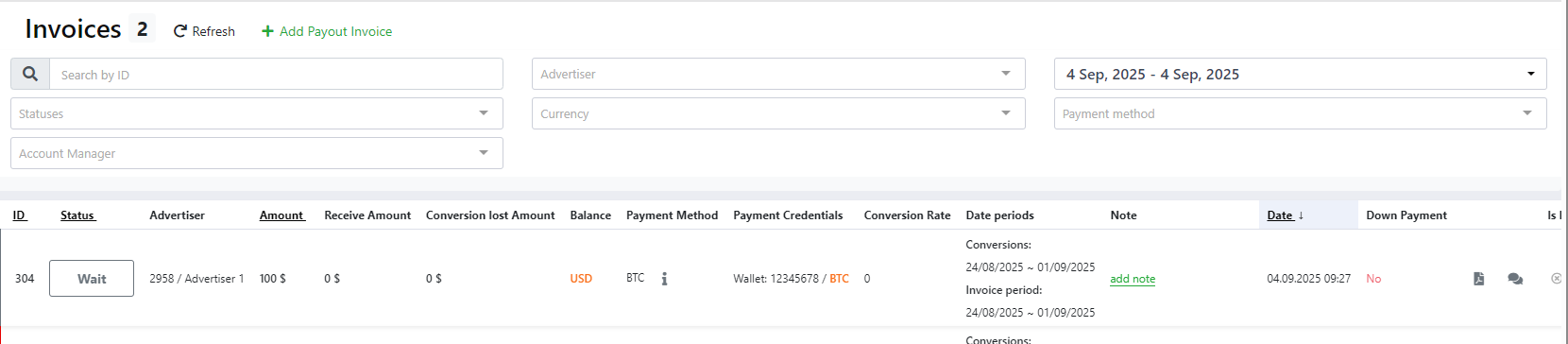Click the Conversion Rate column header
This screenshot has width=1568, height=344.
pos(907,215)
